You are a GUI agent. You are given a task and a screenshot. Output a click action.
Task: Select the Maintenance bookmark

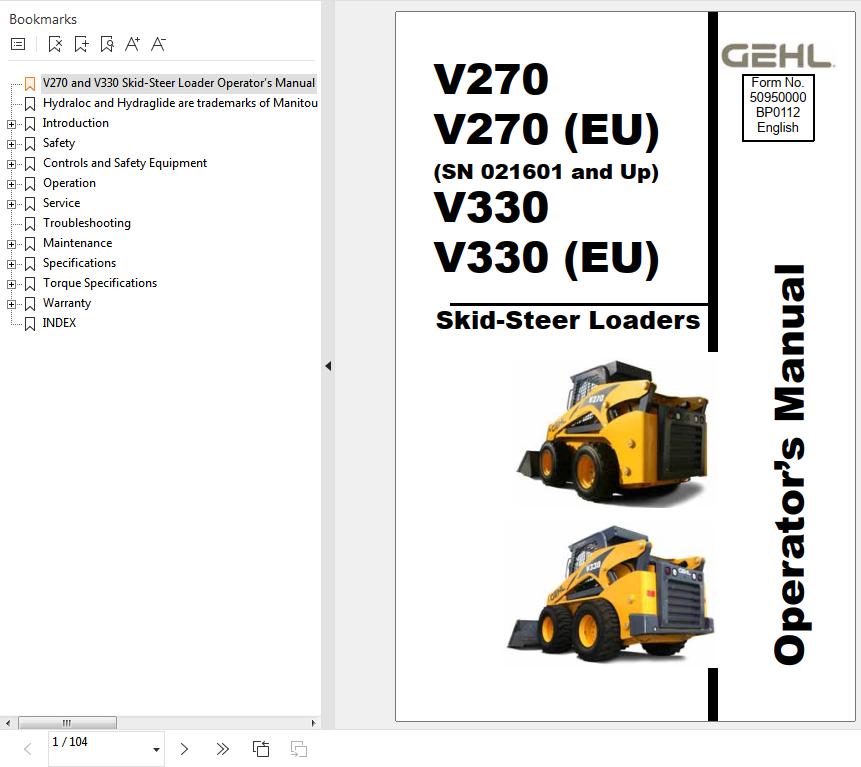tap(77, 243)
